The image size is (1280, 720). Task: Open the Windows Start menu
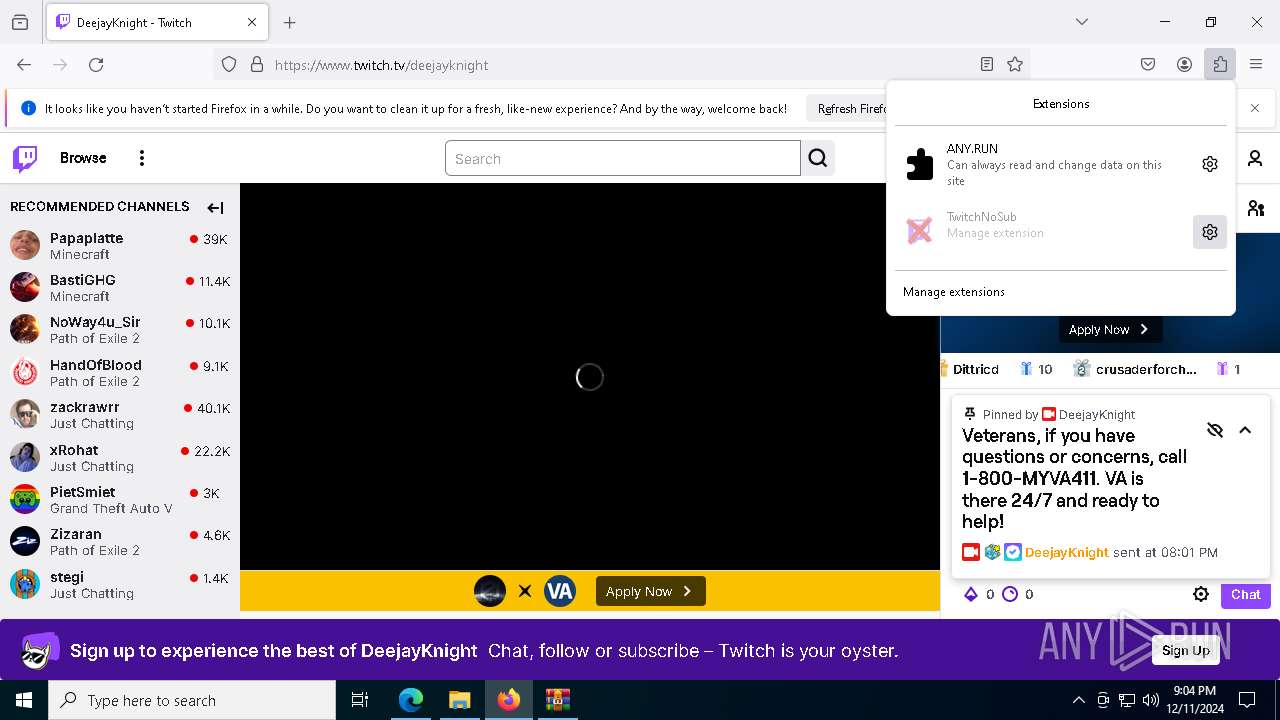[x=24, y=700]
